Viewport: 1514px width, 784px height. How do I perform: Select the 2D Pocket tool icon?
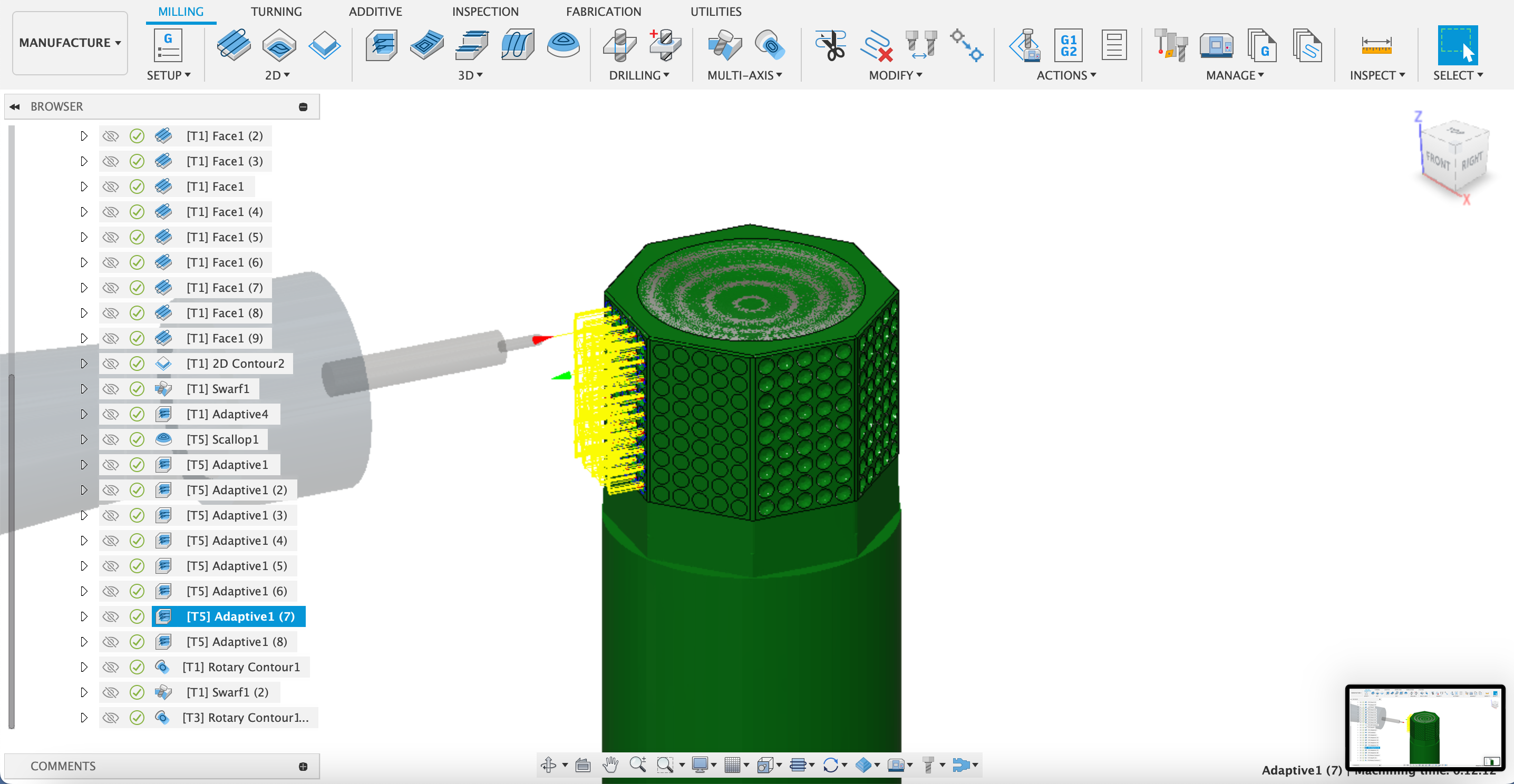[279, 45]
